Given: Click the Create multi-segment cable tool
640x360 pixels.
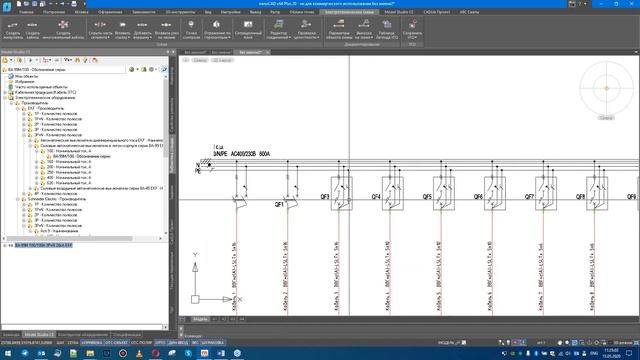Looking at the screenshot, I should tap(63, 29).
